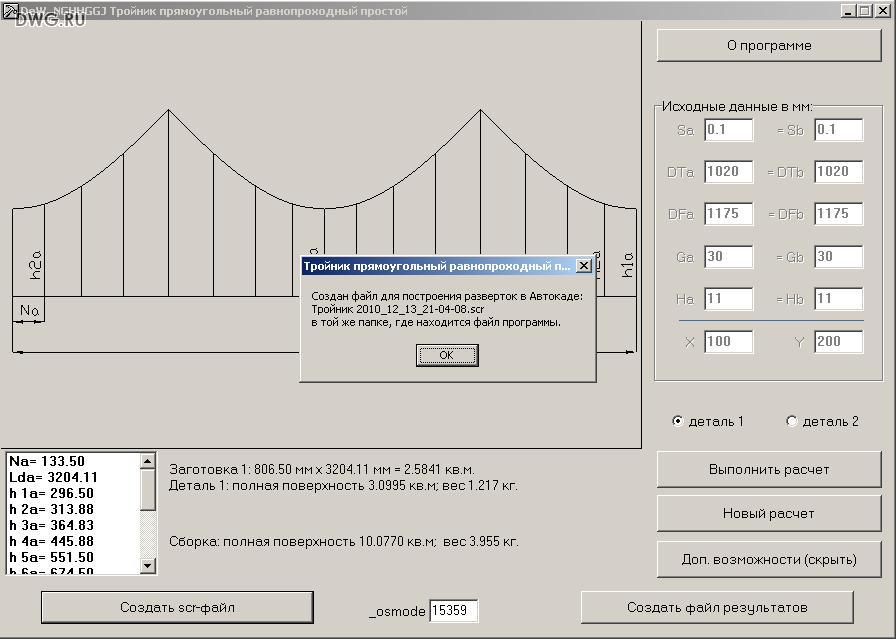The width and height of the screenshot is (896, 639).
Task: Click the 'Сборка: полная поверхность' text line
Action: pos(344,541)
